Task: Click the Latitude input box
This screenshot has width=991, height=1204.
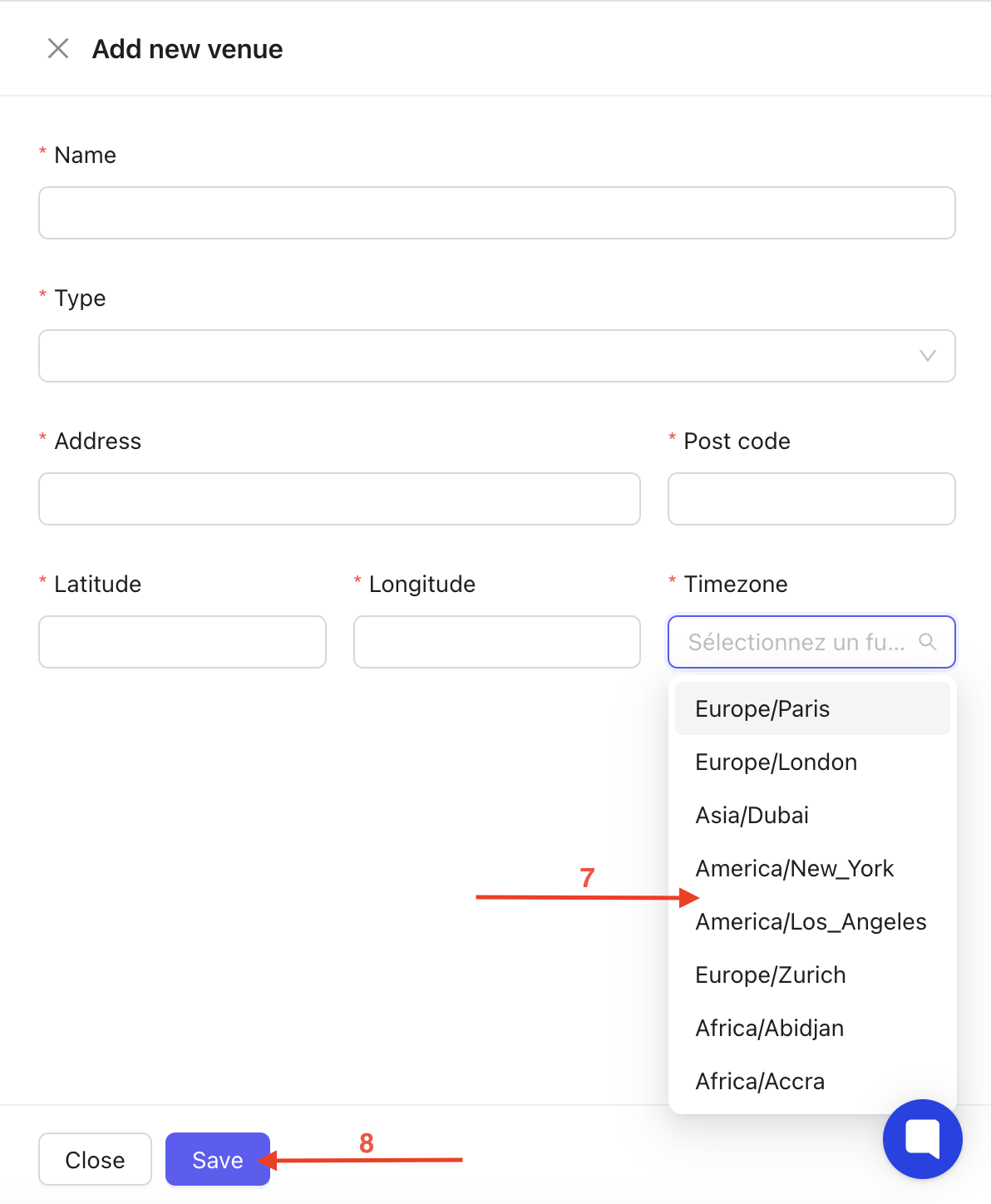Action: click(182, 642)
